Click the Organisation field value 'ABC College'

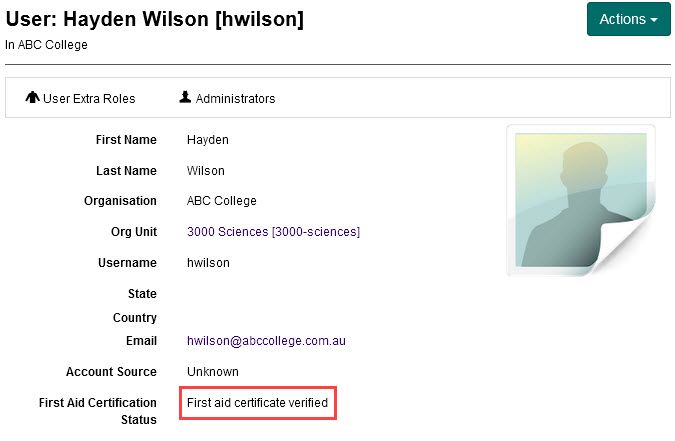coord(221,201)
